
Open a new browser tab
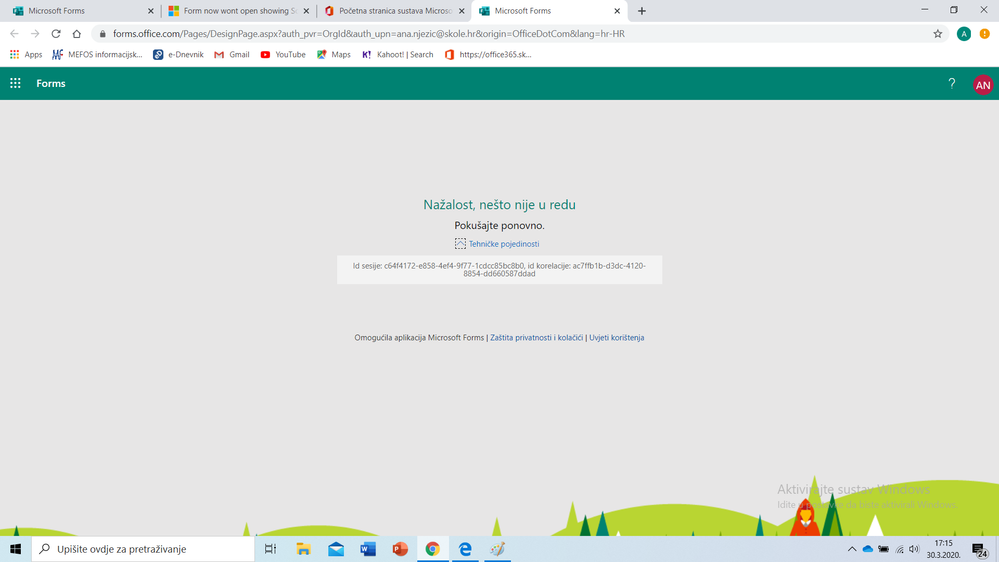(x=642, y=11)
